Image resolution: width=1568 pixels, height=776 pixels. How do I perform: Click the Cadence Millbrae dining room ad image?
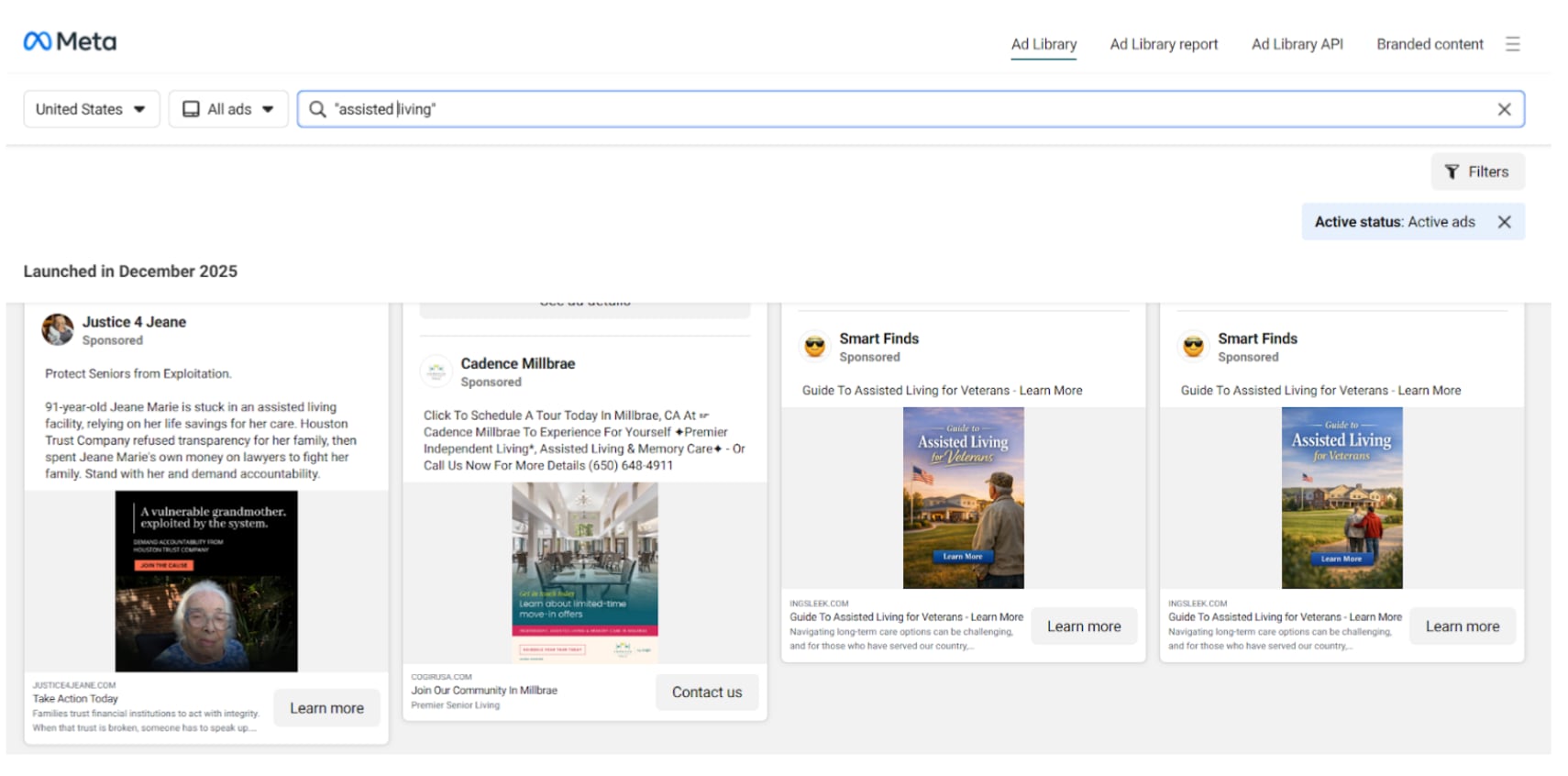pyautogui.click(x=585, y=572)
